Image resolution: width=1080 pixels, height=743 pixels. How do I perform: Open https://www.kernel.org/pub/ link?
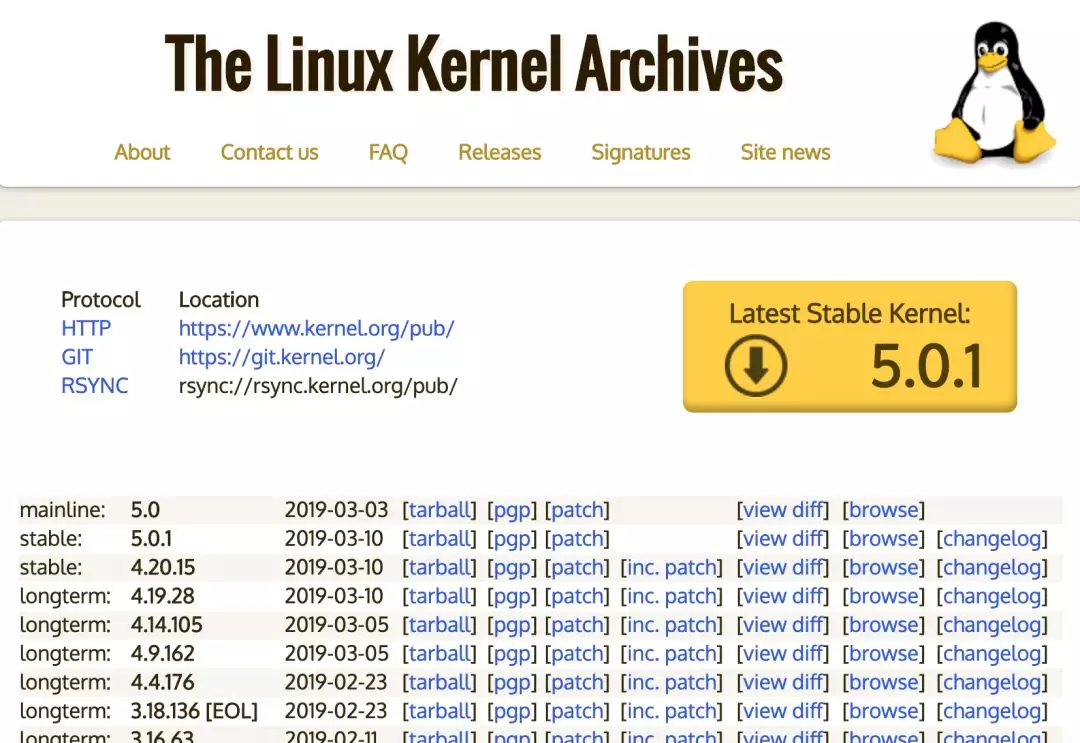click(x=317, y=328)
